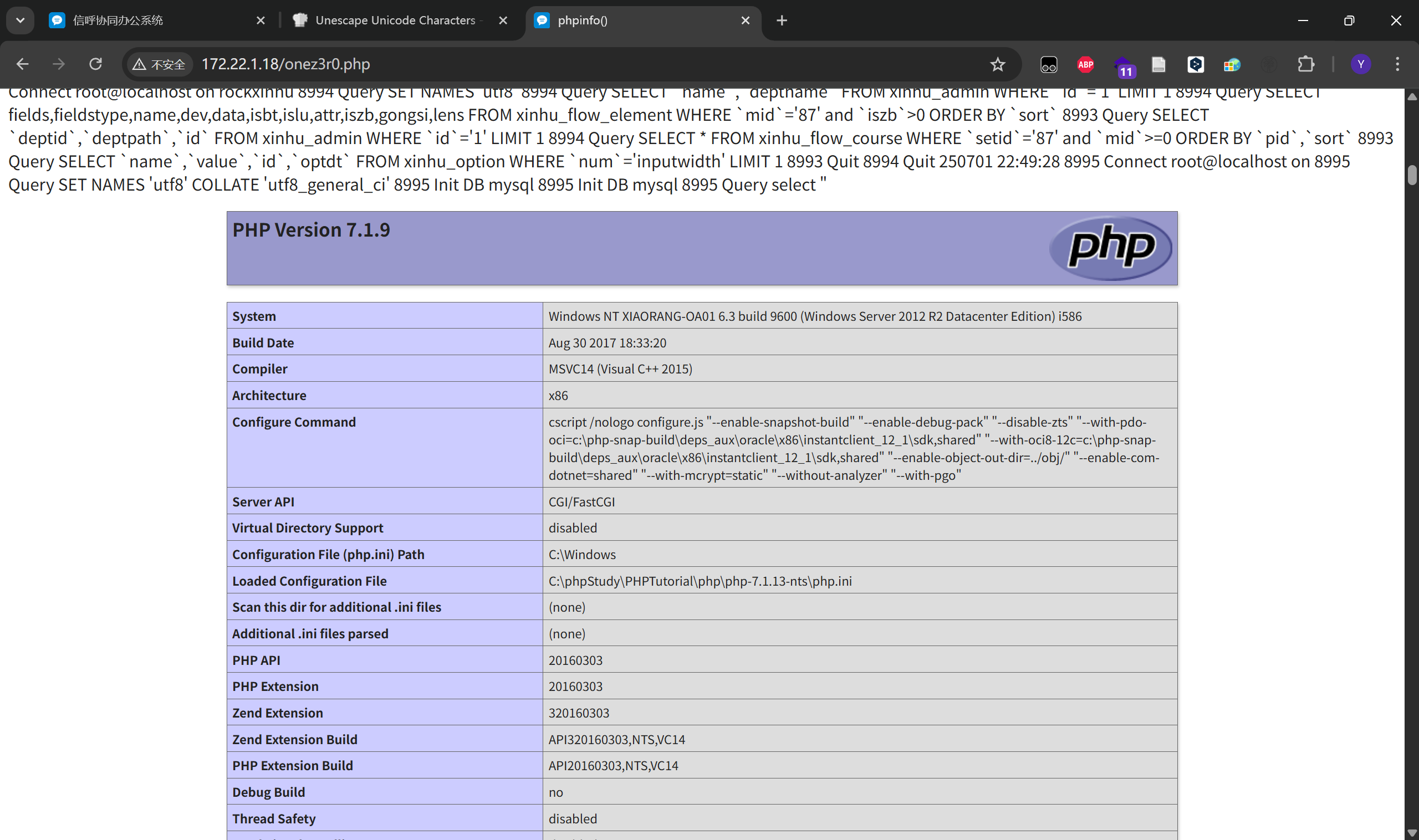Reload the current page
Image resolution: width=1419 pixels, height=840 pixels.
click(95, 64)
